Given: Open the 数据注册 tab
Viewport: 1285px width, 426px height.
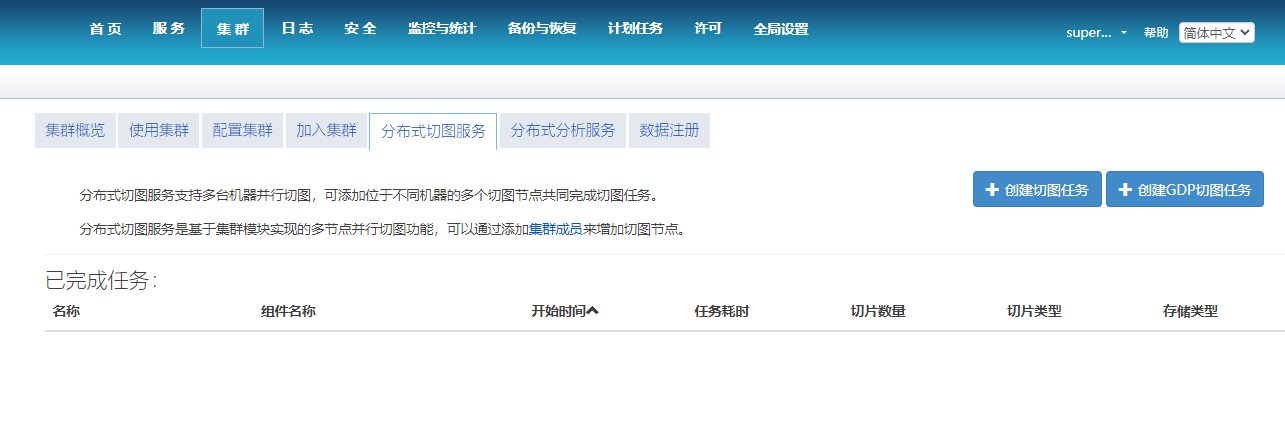Looking at the screenshot, I should tap(669, 131).
